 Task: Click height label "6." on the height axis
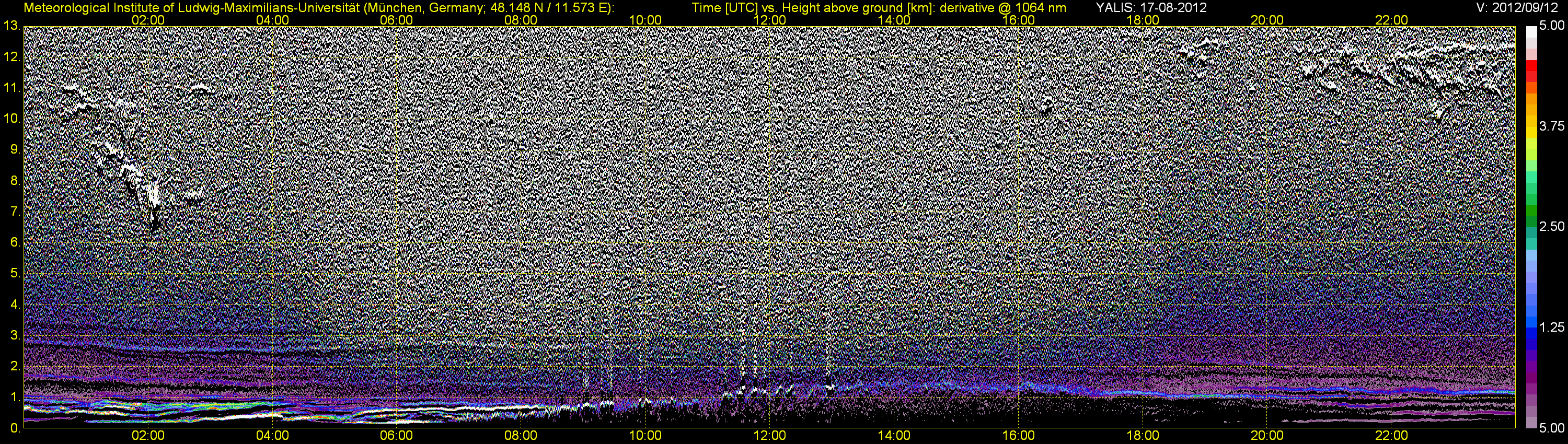[15, 243]
